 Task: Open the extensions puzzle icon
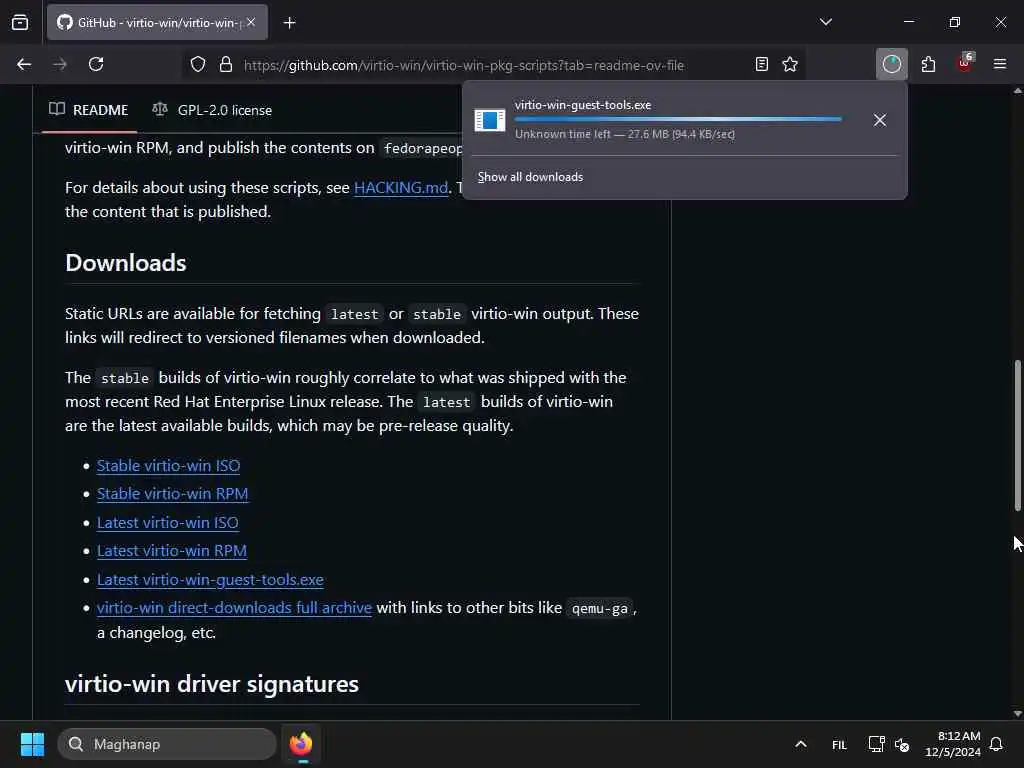[x=928, y=65]
